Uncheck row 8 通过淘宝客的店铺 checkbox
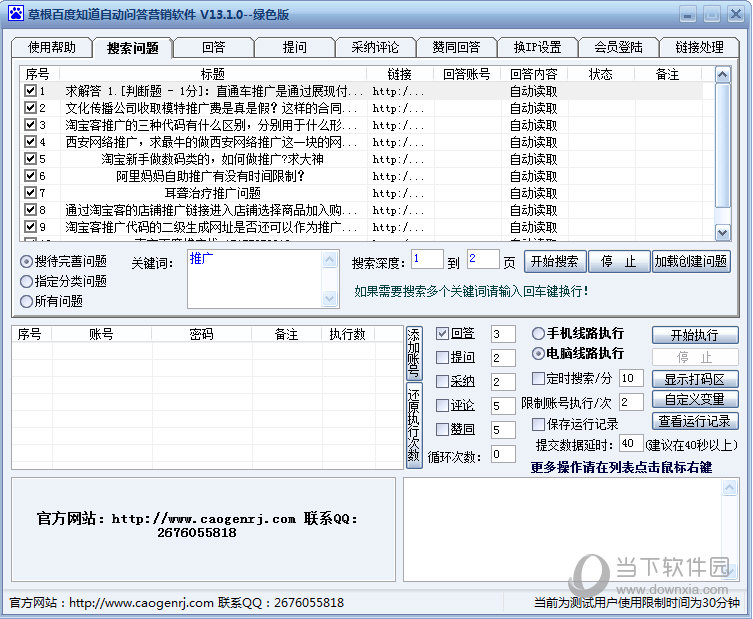753x619 pixels. point(30,210)
